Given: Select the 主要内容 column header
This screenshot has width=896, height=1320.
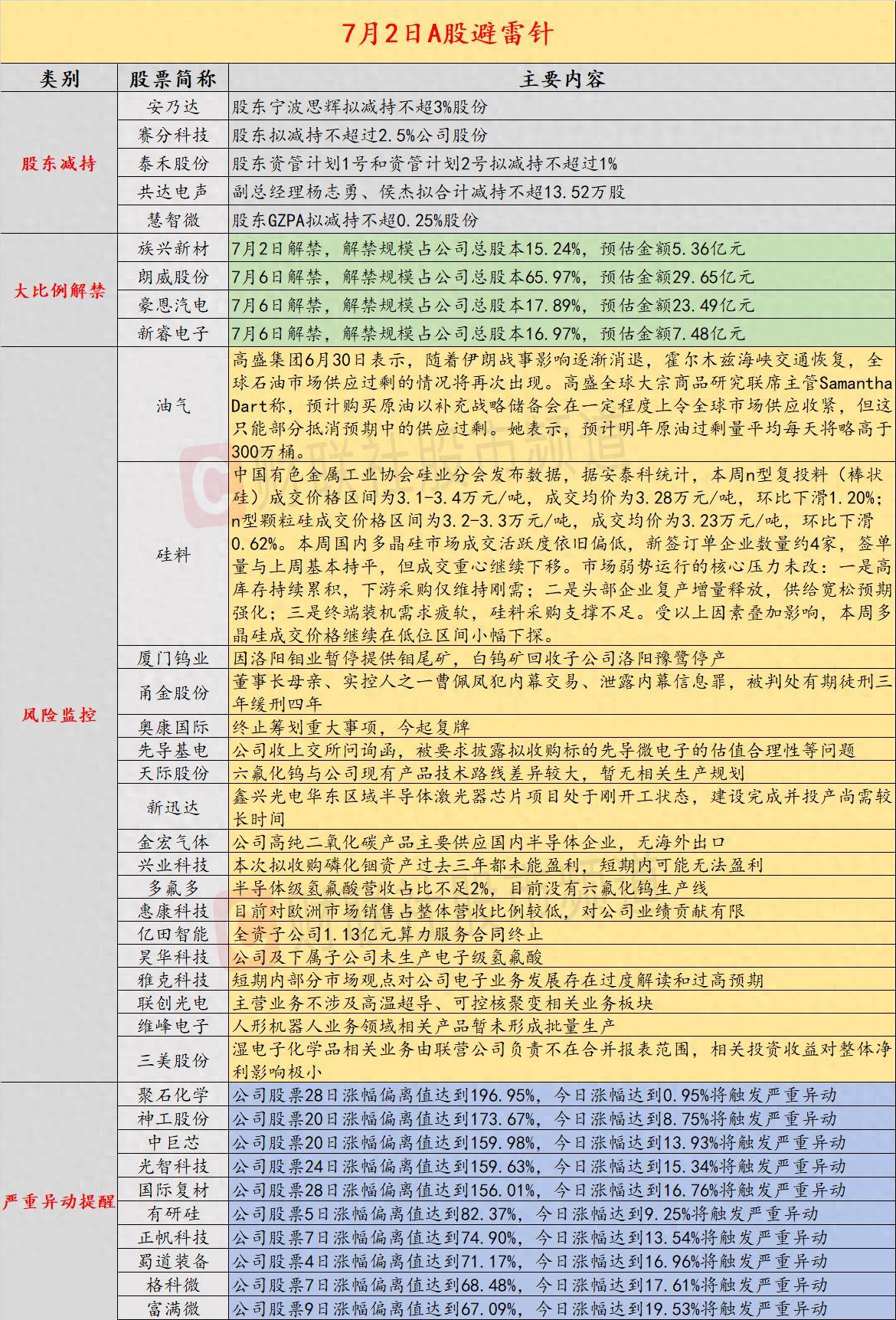Looking at the screenshot, I should coord(562,78).
